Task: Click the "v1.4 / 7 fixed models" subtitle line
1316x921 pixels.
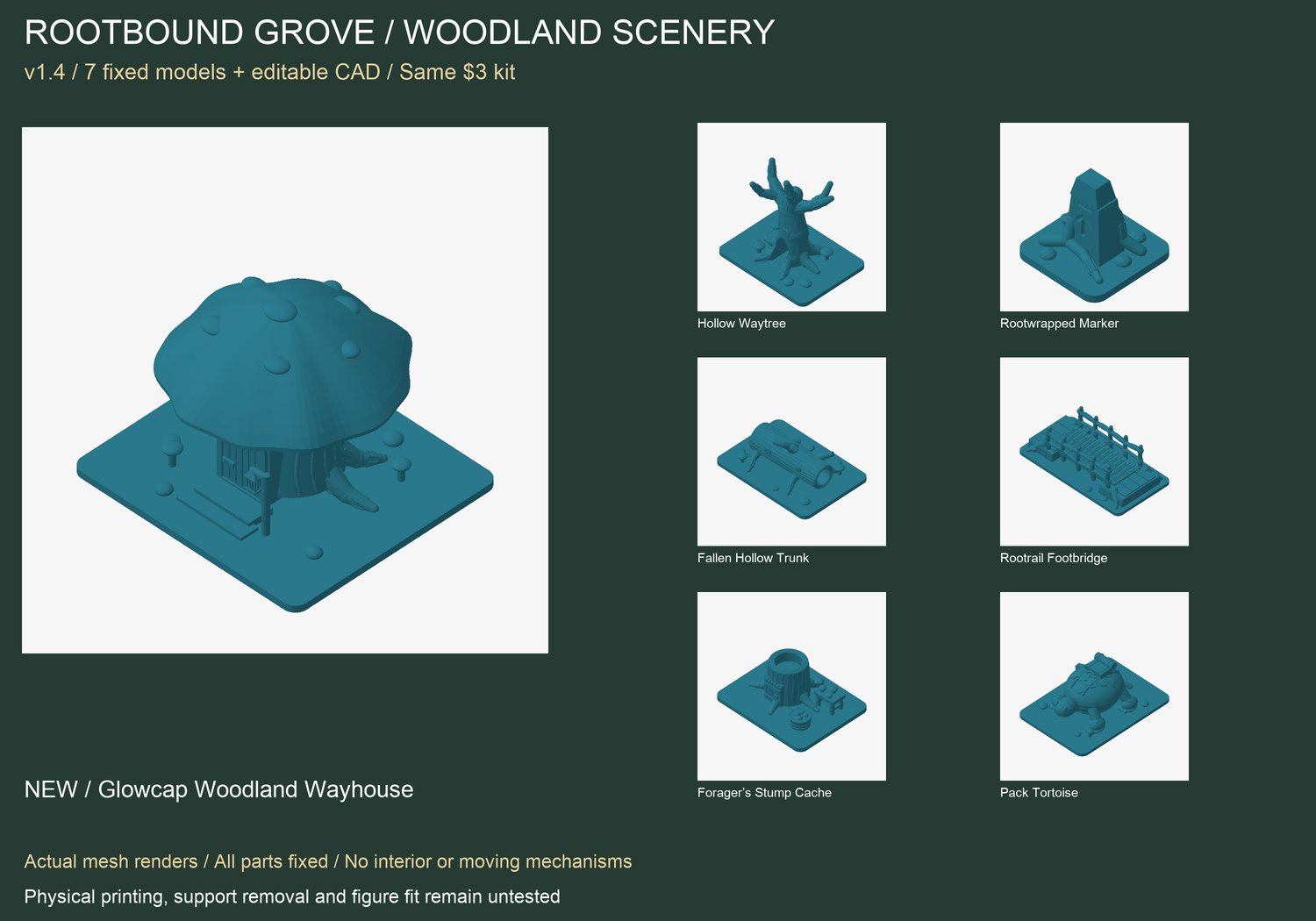Action: pos(269,72)
